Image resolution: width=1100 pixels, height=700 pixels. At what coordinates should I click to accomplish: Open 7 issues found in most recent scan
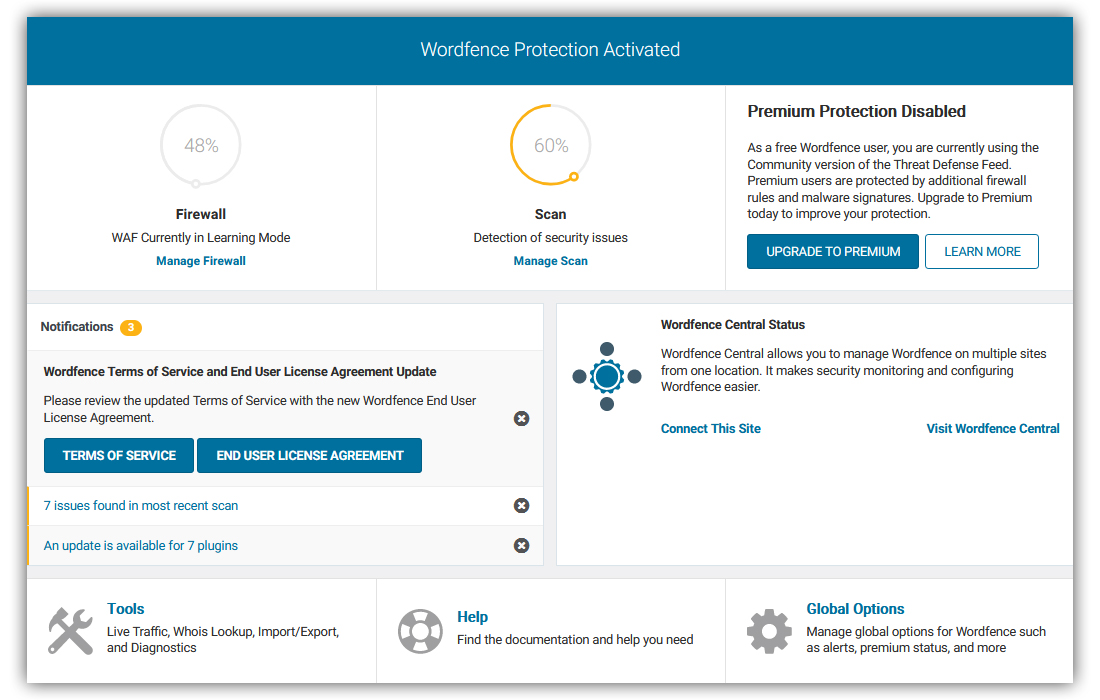tap(141, 506)
